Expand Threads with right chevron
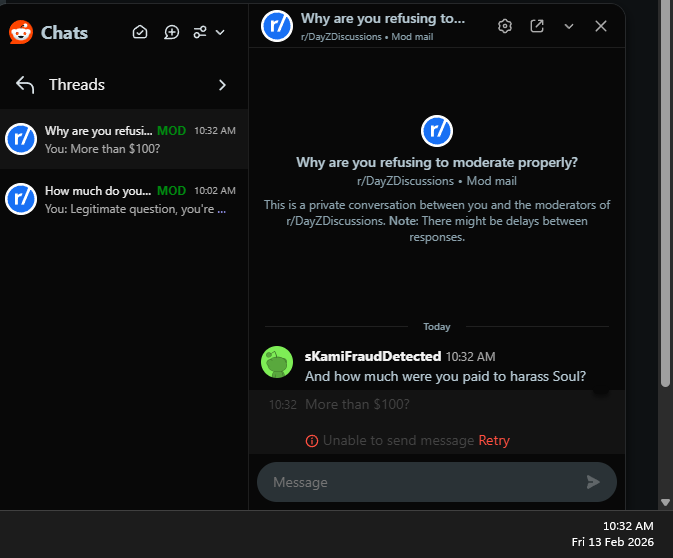This screenshot has width=673, height=558. (222, 85)
